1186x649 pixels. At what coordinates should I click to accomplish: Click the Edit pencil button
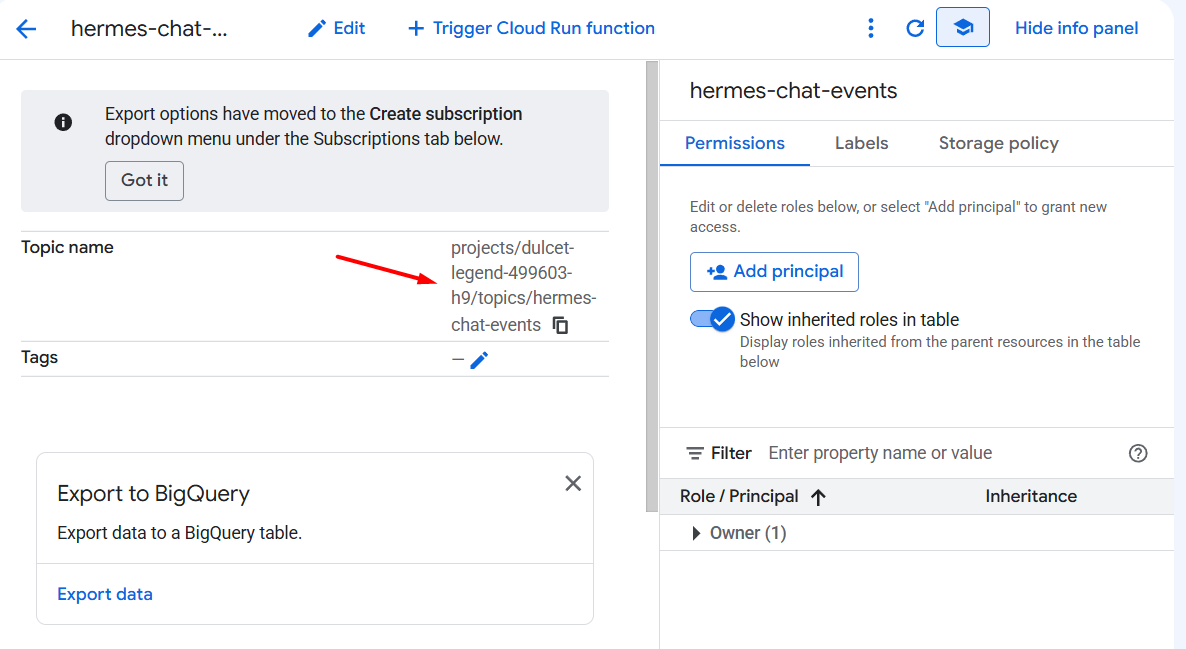337,29
